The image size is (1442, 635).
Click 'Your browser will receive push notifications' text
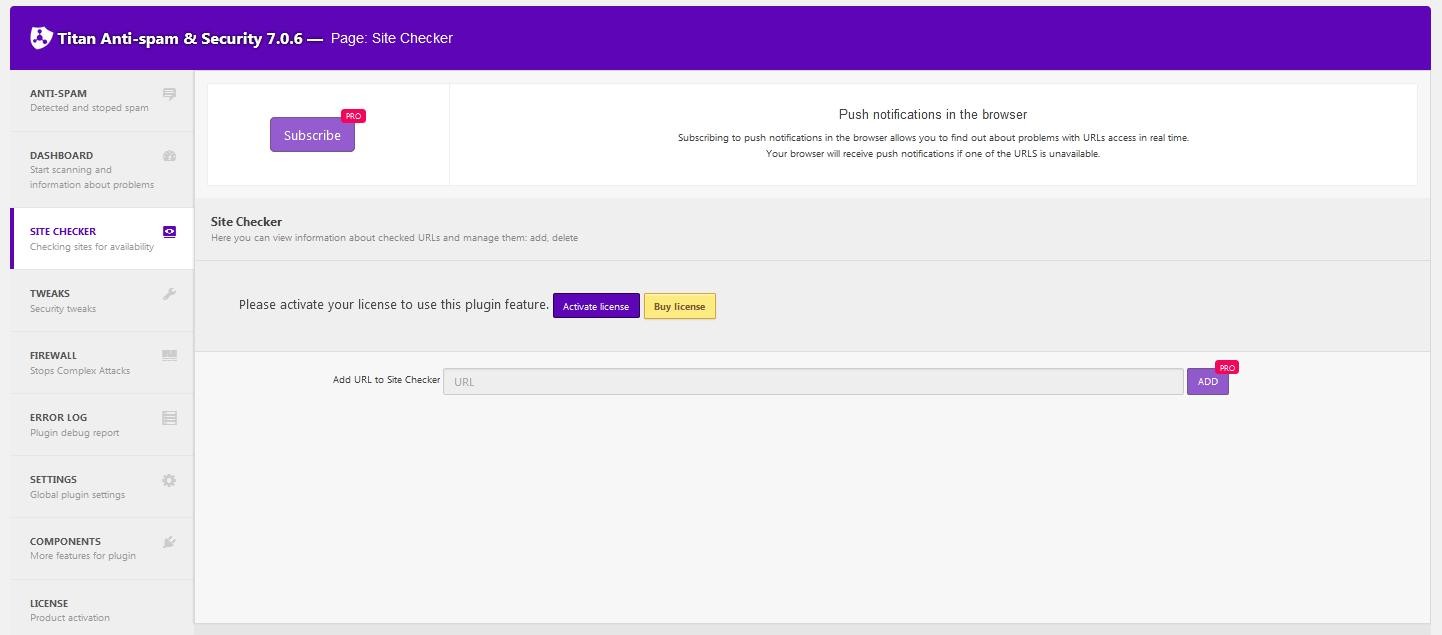coord(933,154)
